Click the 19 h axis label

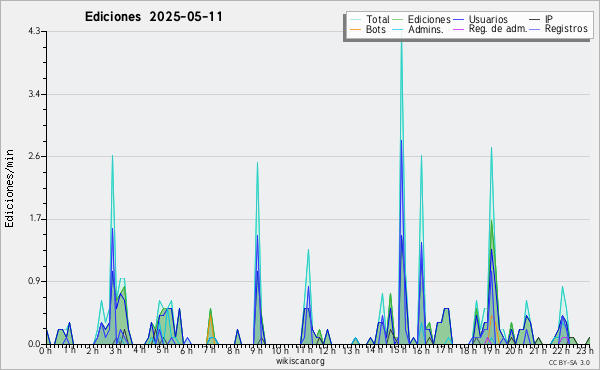coord(491,350)
